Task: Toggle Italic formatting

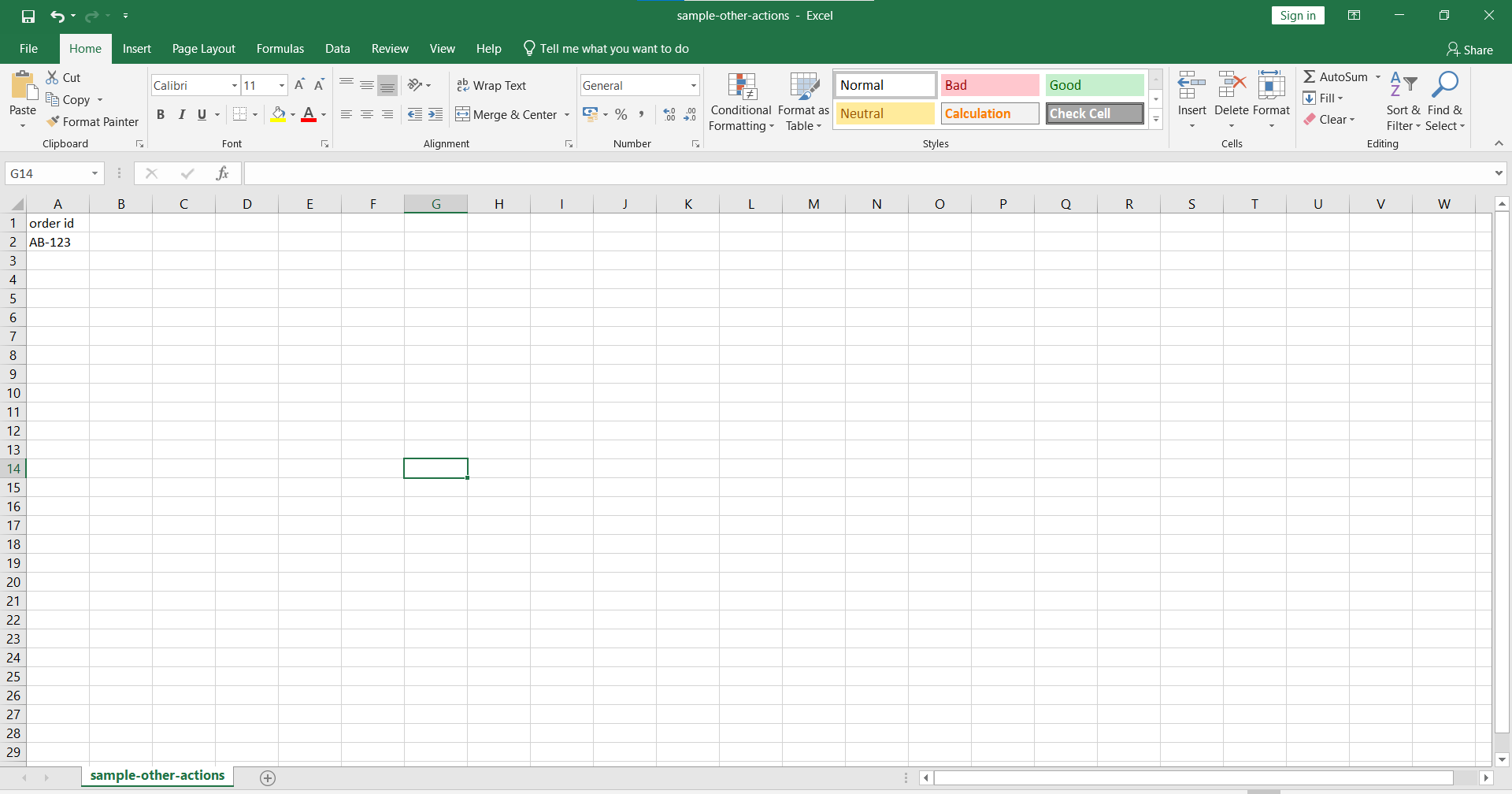Action: (181, 114)
